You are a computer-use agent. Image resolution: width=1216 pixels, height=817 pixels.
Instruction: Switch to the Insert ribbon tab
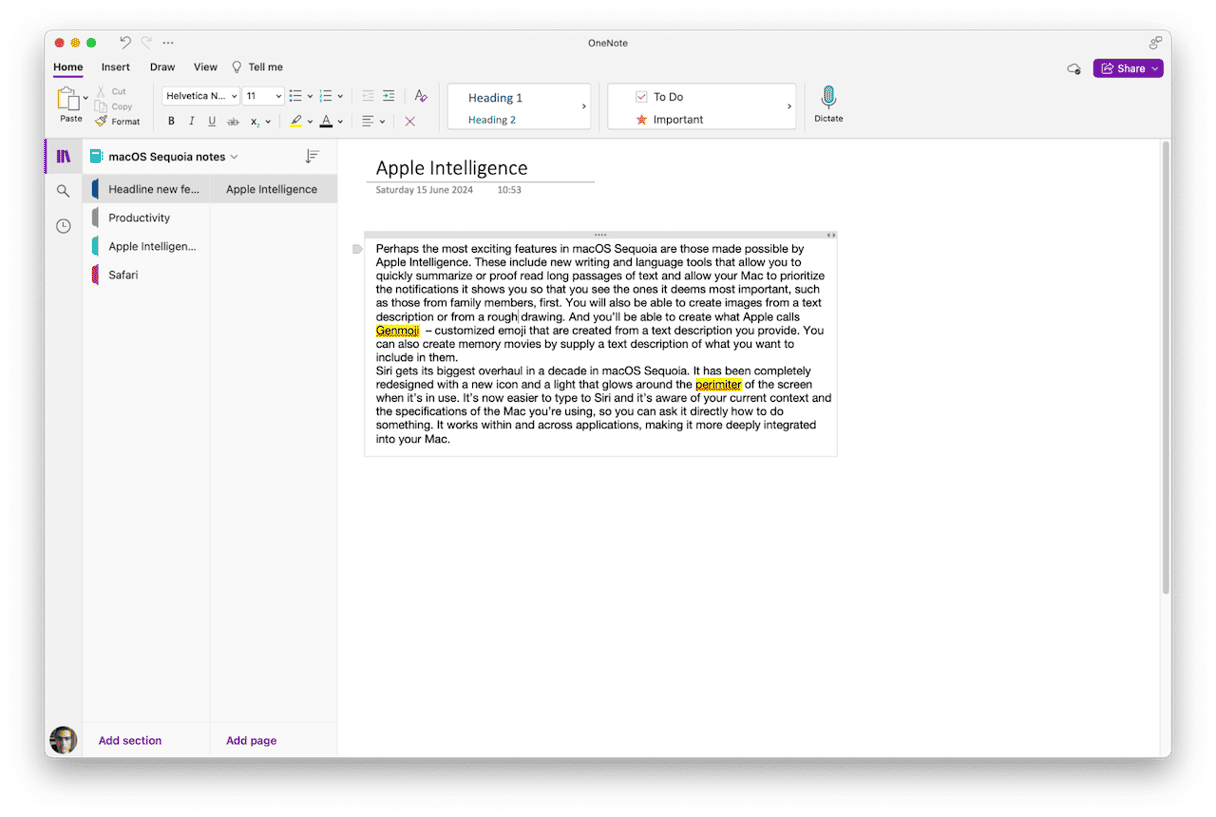(115, 67)
